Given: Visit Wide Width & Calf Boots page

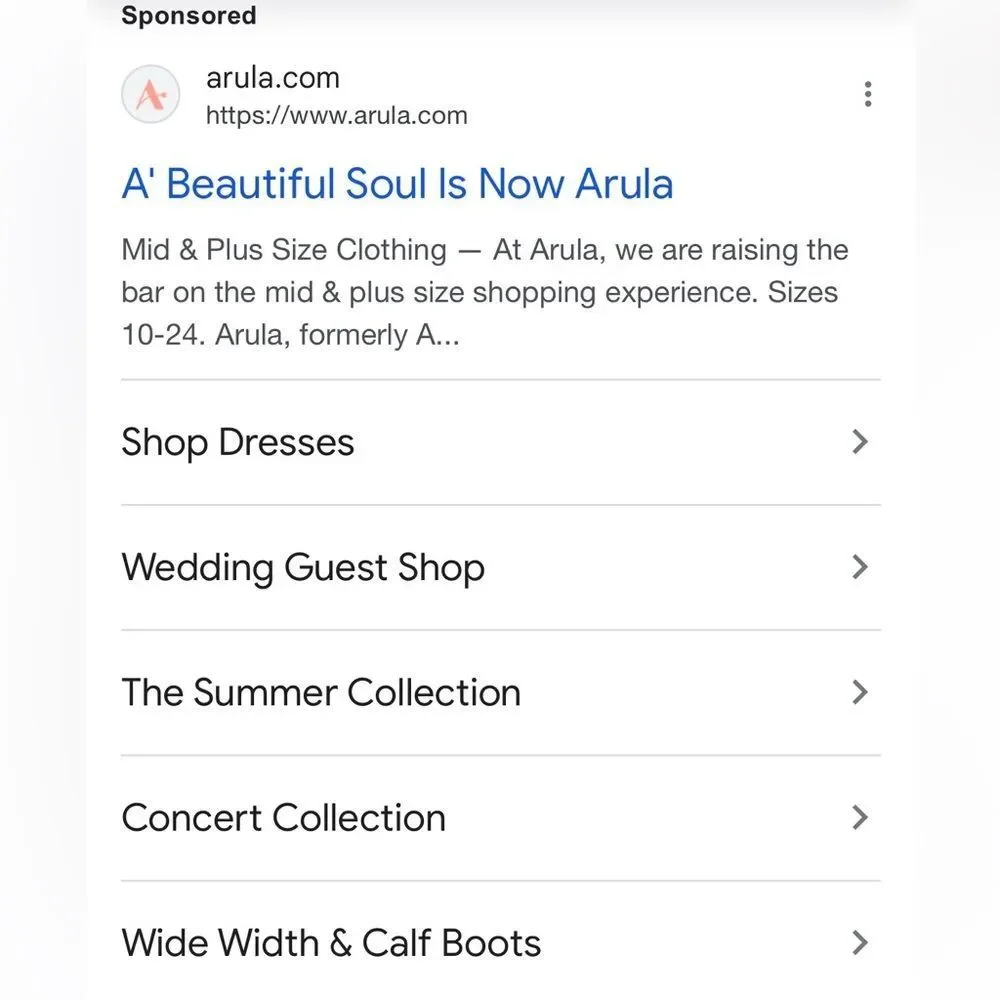Looking at the screenshot, I should click(x=331, y=942).
